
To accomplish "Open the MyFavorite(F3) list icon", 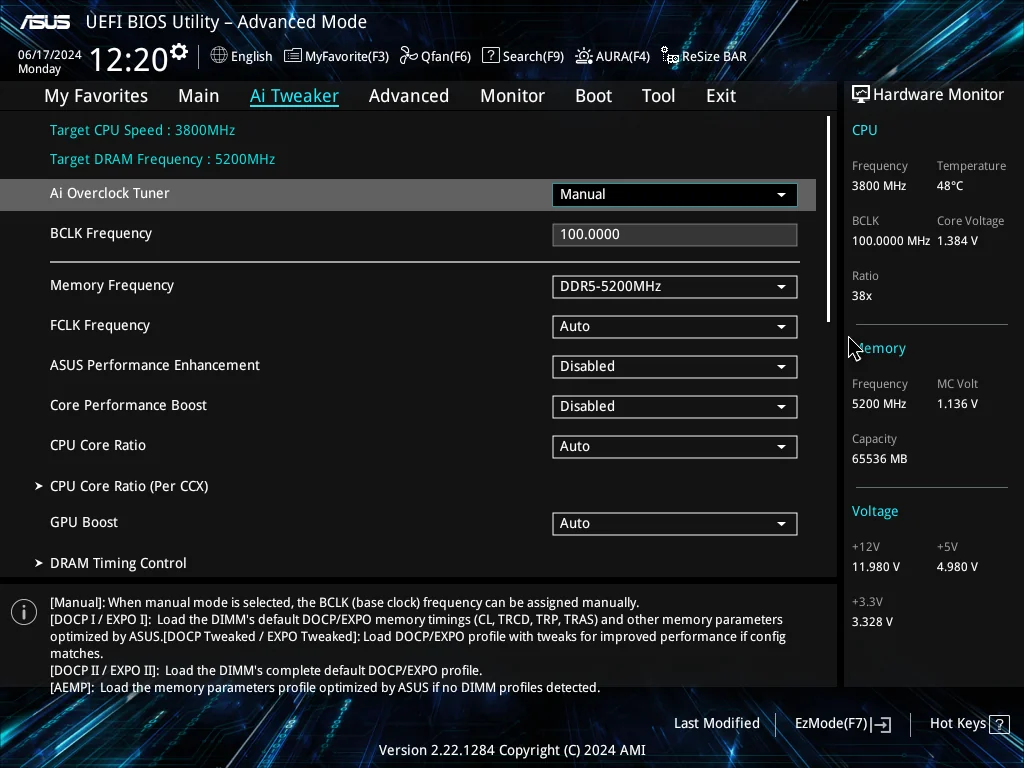I will tap(293, 56).
